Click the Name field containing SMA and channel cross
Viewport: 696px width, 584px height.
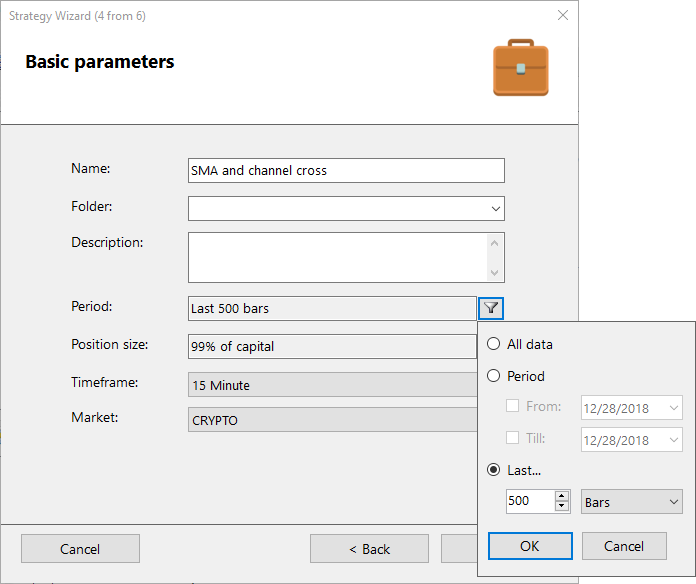point(346,171)
